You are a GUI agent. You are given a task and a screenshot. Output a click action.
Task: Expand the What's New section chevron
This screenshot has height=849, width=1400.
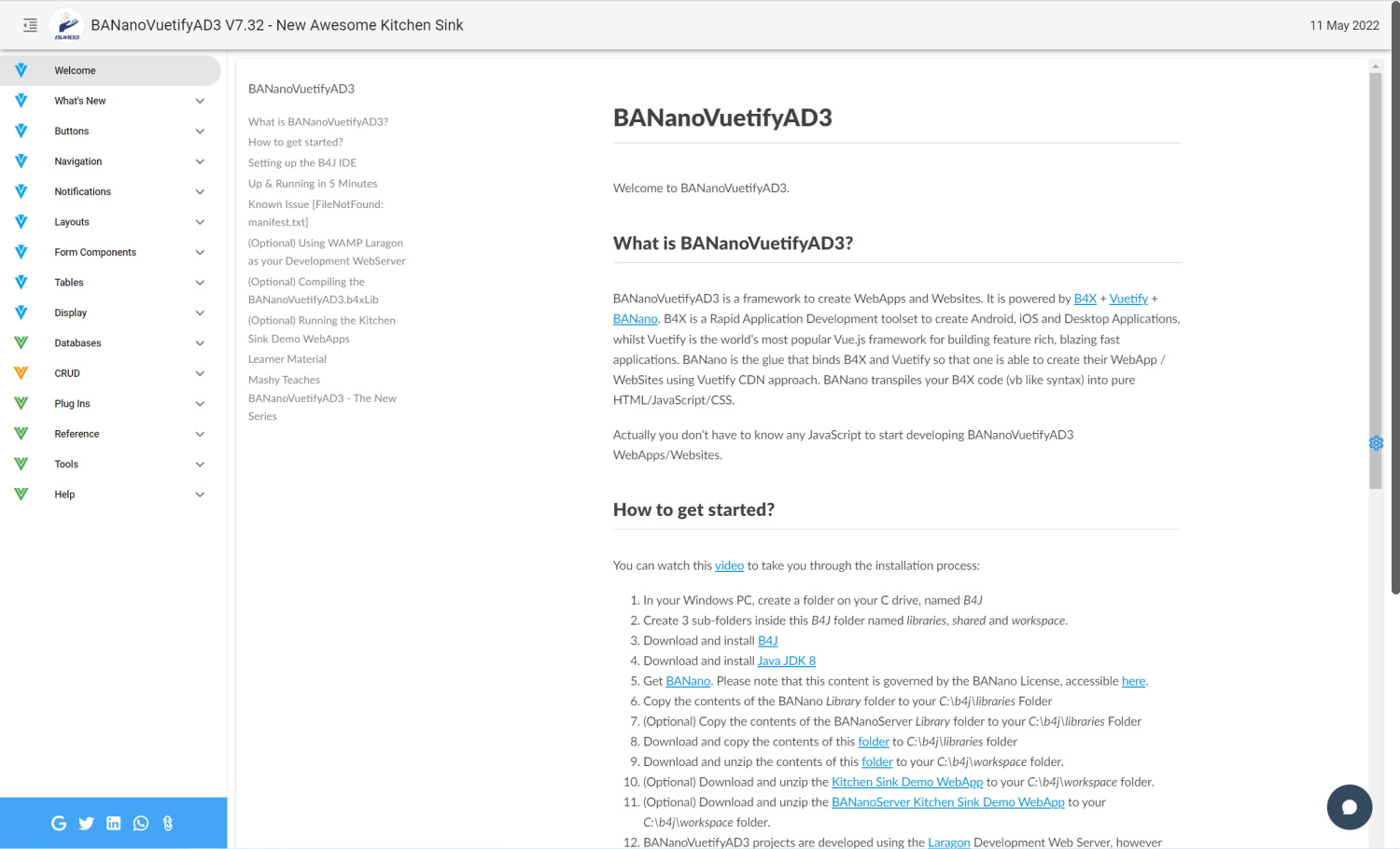pos(200,101)
